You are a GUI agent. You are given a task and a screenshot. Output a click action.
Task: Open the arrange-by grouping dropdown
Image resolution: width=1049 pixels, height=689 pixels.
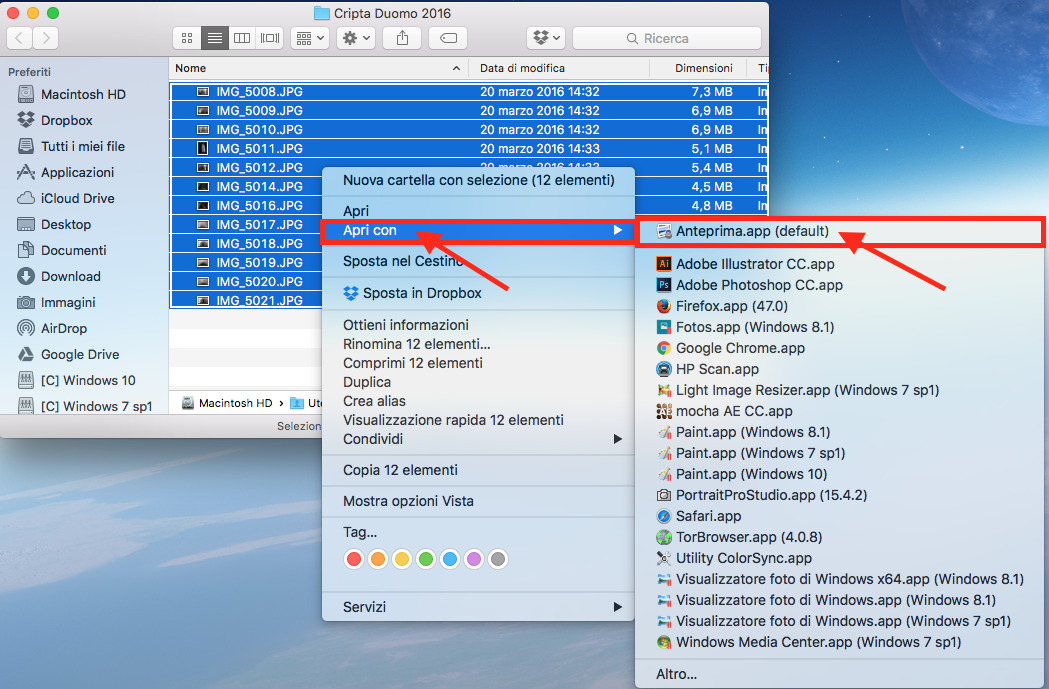pos(310,38)
